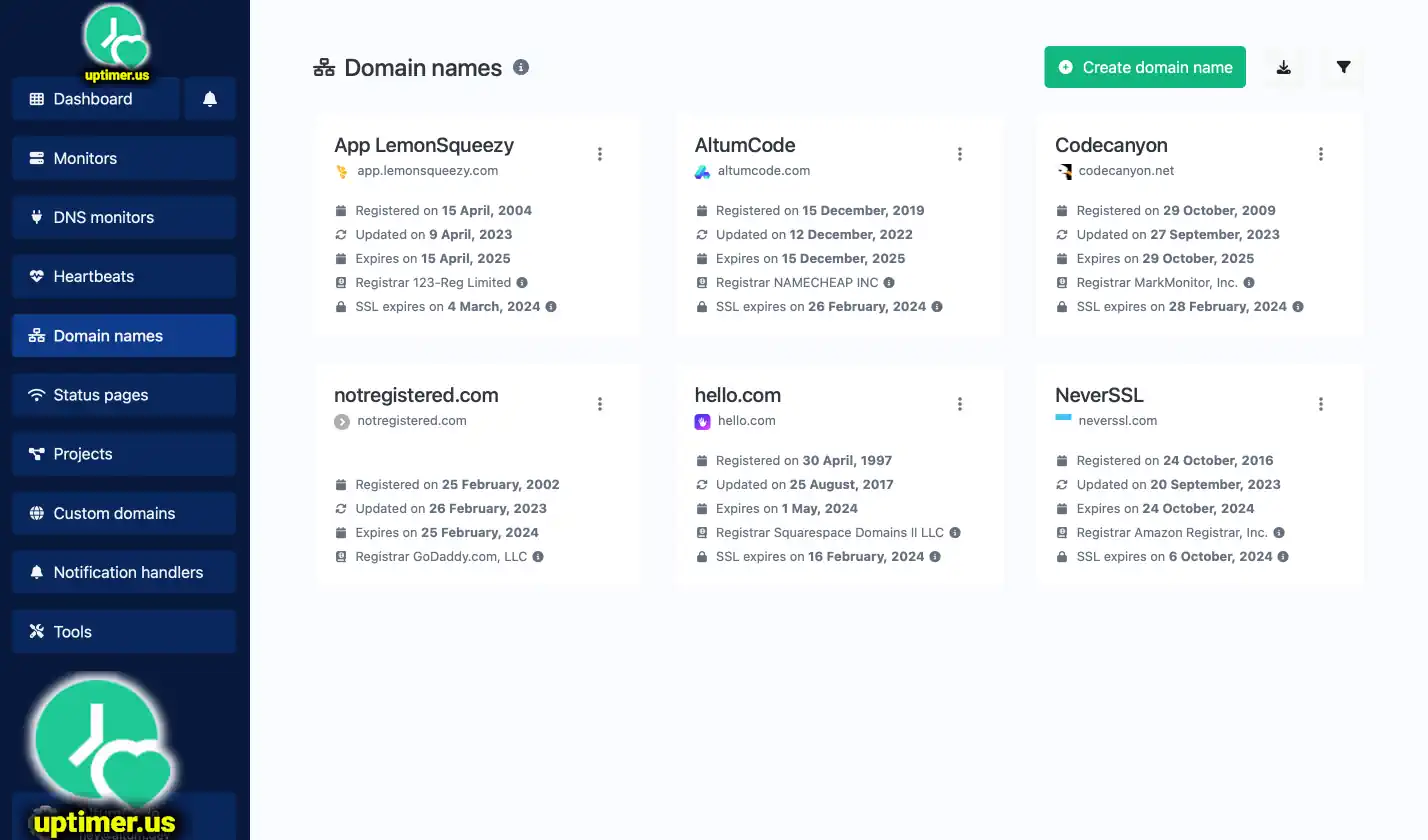Click info icon next to SSL expires 26 February, 2024

point(937,307)
